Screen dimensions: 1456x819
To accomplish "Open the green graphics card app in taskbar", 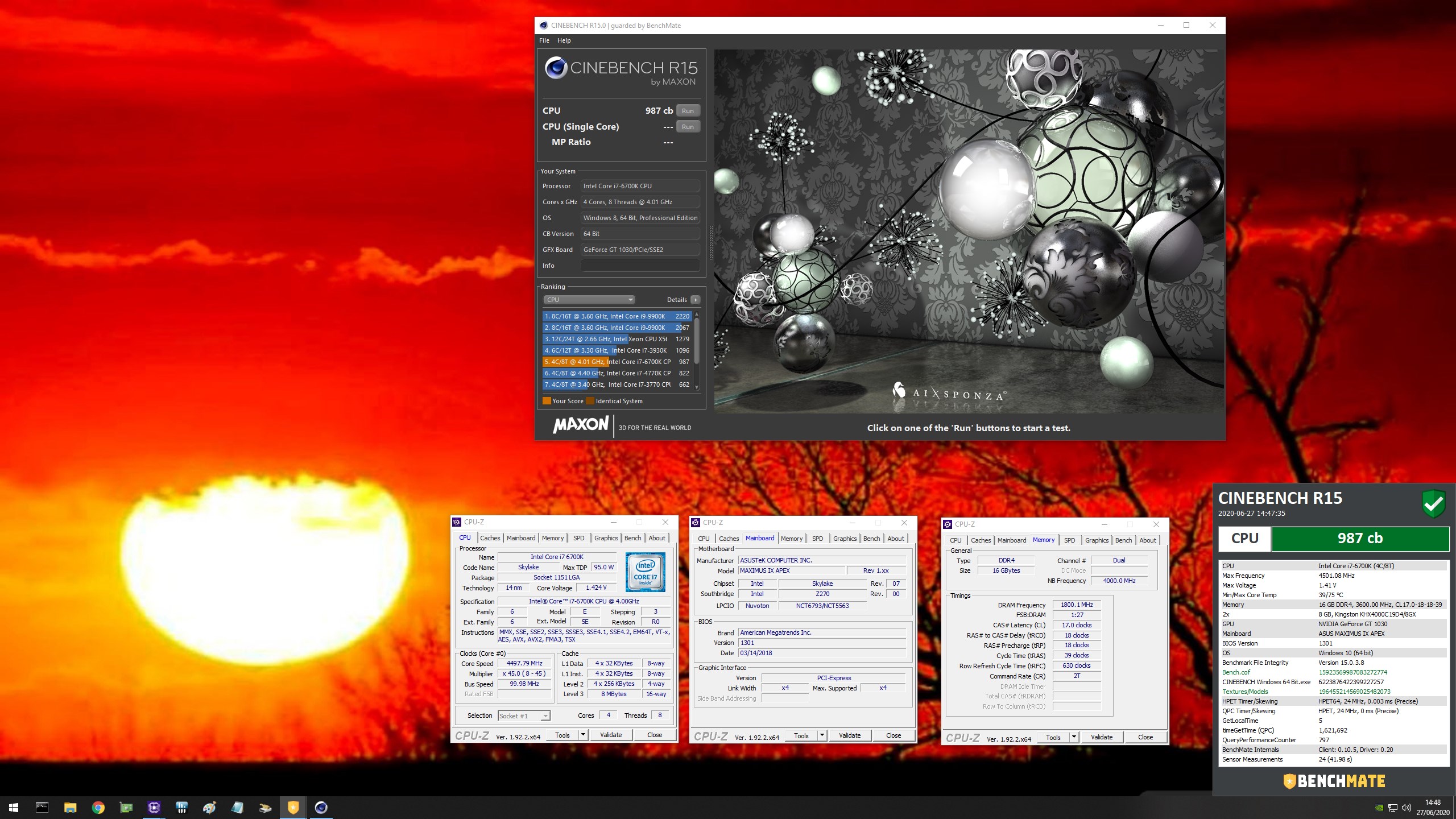I will click(126, 807).
